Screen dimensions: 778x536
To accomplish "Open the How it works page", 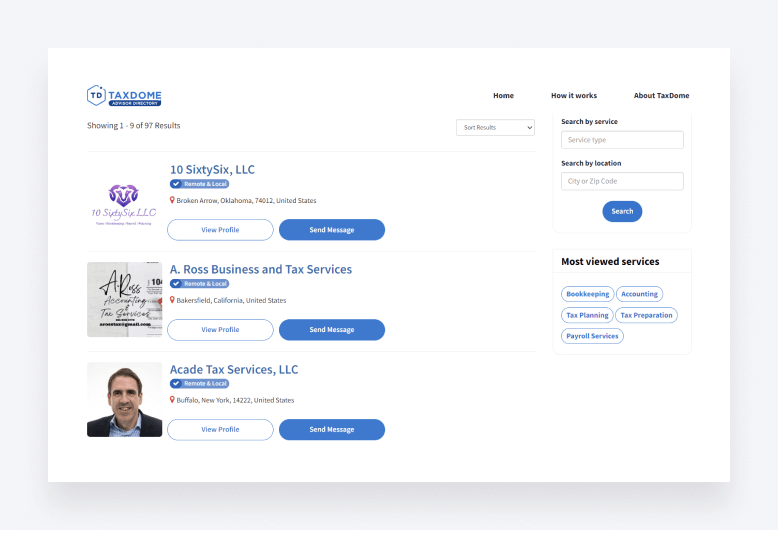I will pos(573,96).
